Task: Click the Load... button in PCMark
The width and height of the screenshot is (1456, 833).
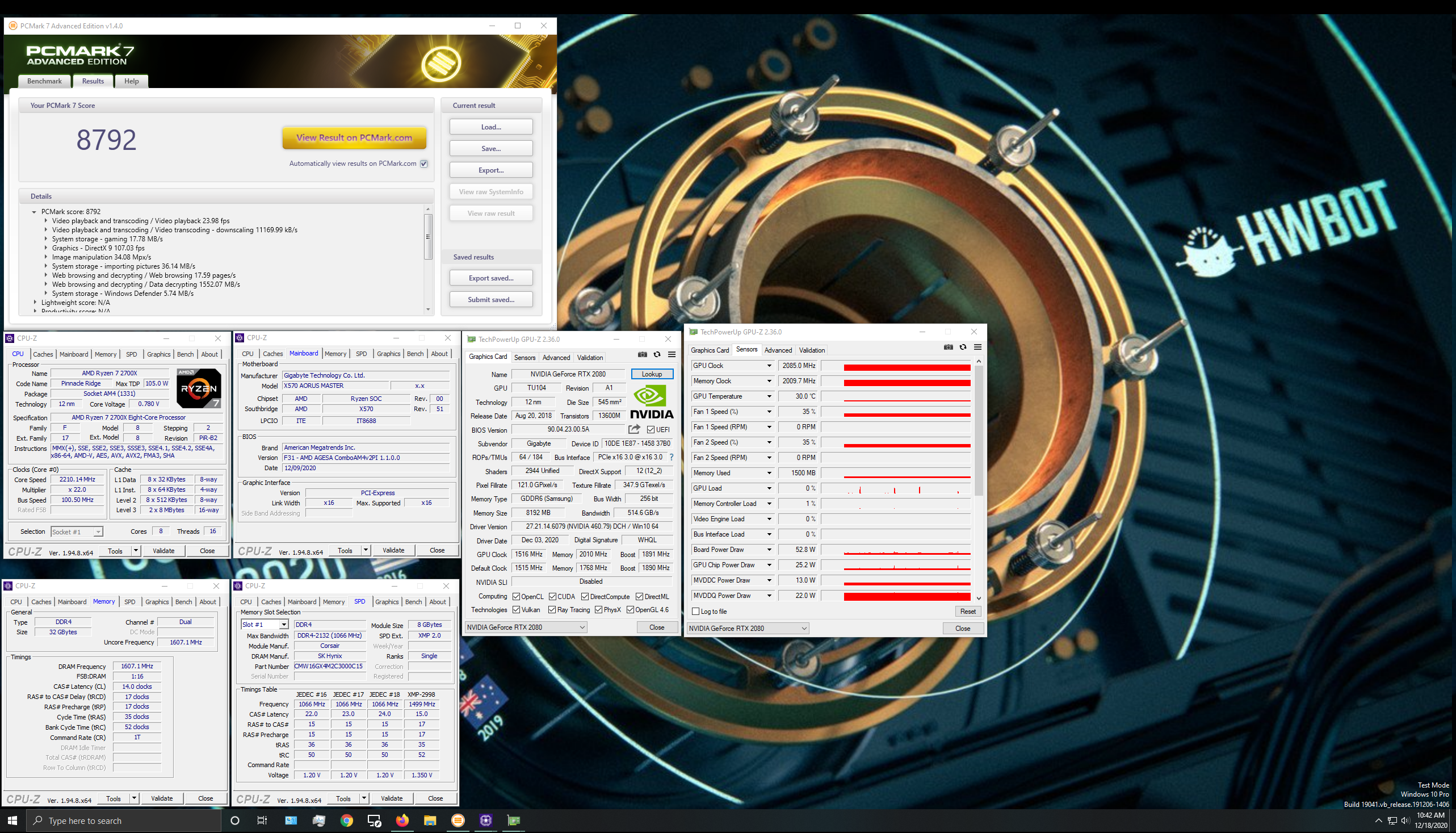Action: pyautogui.click(x=491, y=127)
